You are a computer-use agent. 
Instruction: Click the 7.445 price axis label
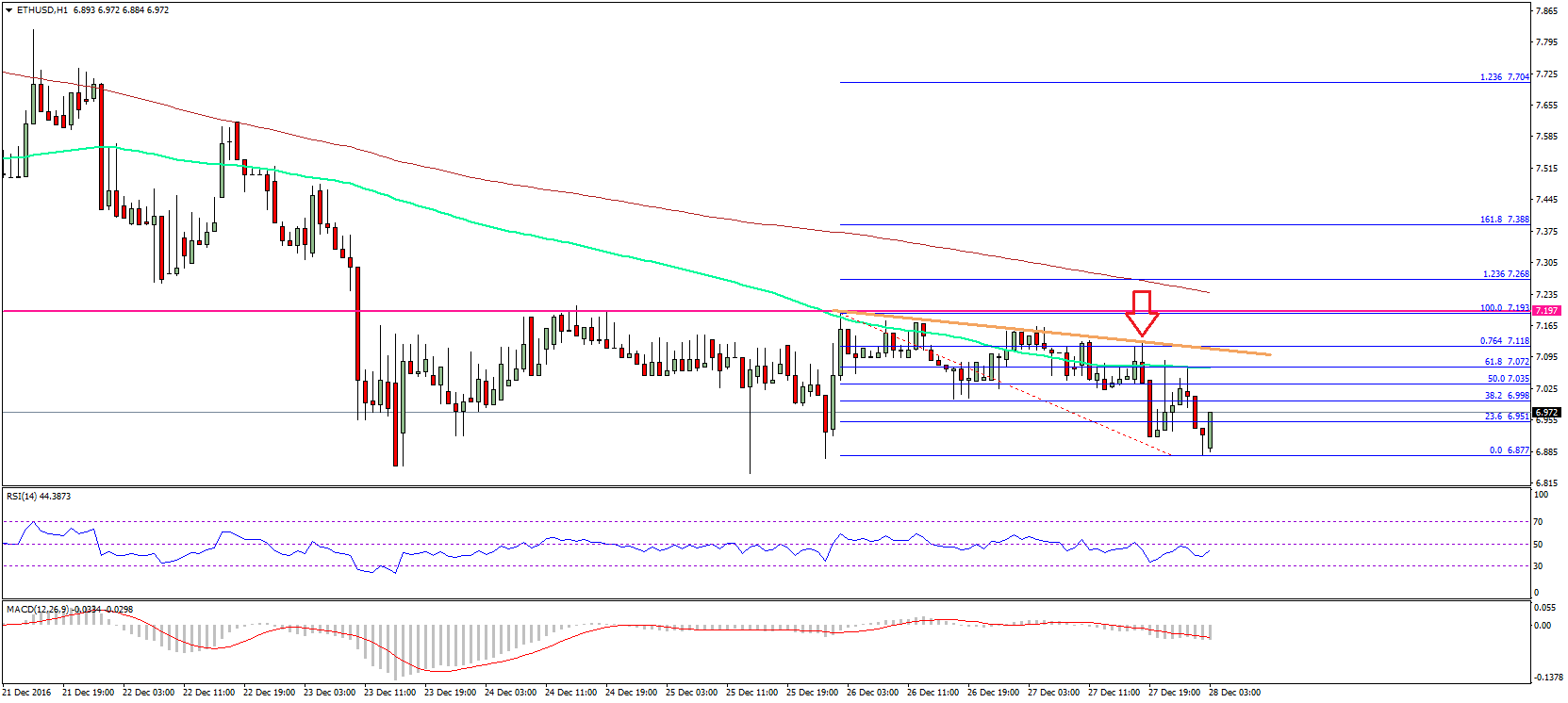point(1546,200)
